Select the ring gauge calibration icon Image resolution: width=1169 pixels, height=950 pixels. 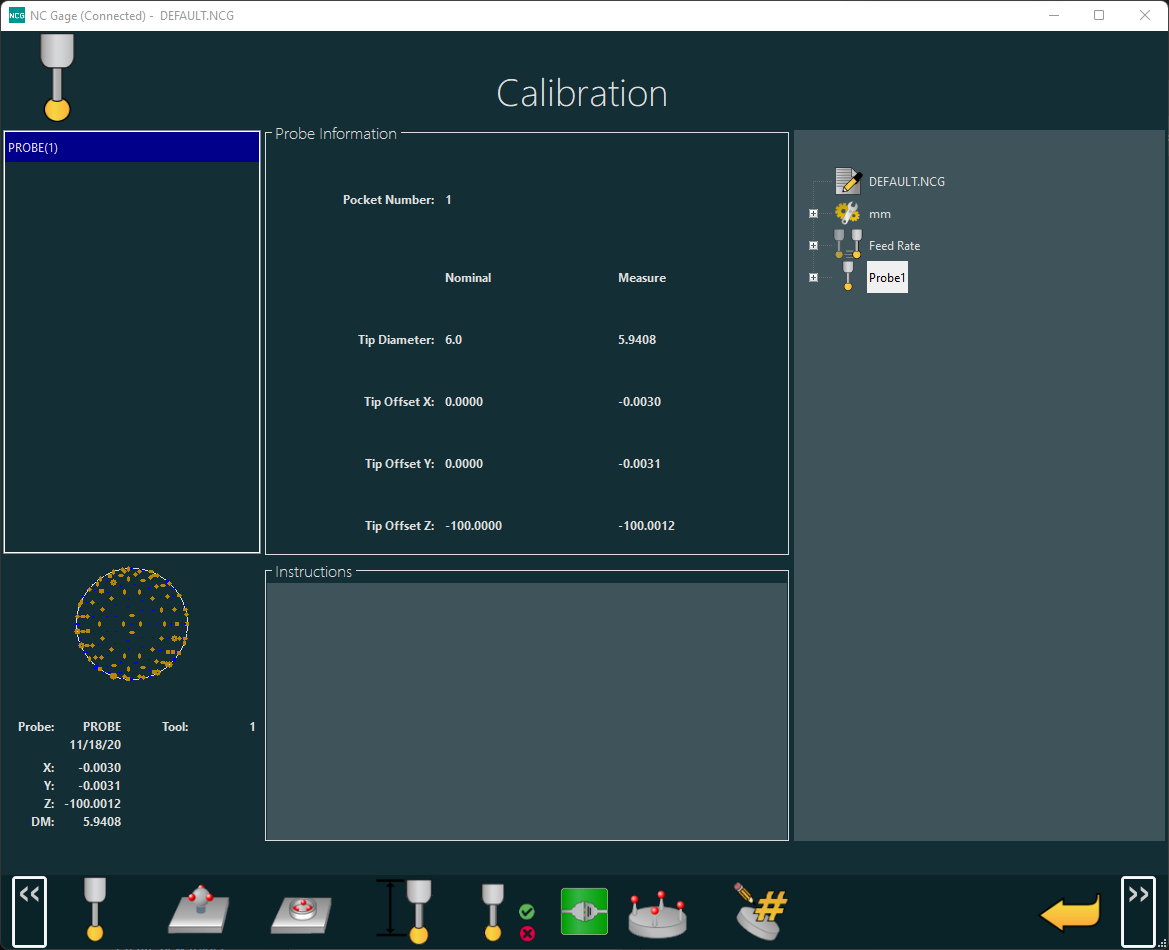[x=303, y=912]
